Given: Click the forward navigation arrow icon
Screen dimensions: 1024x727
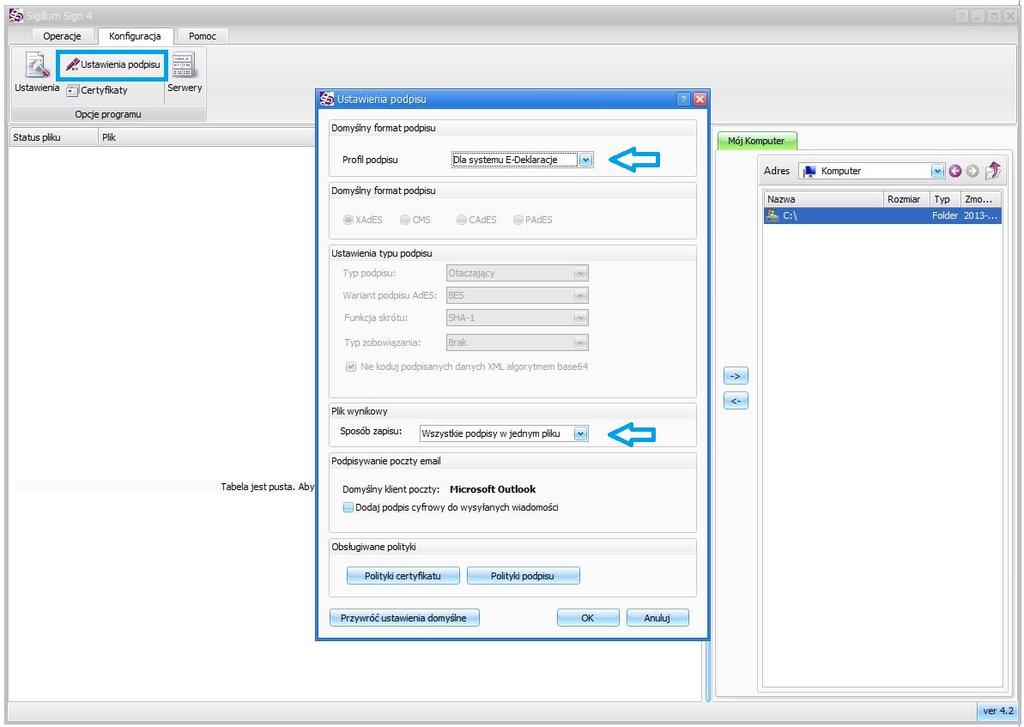Looking at the screenshot, I should pos(972,171).
